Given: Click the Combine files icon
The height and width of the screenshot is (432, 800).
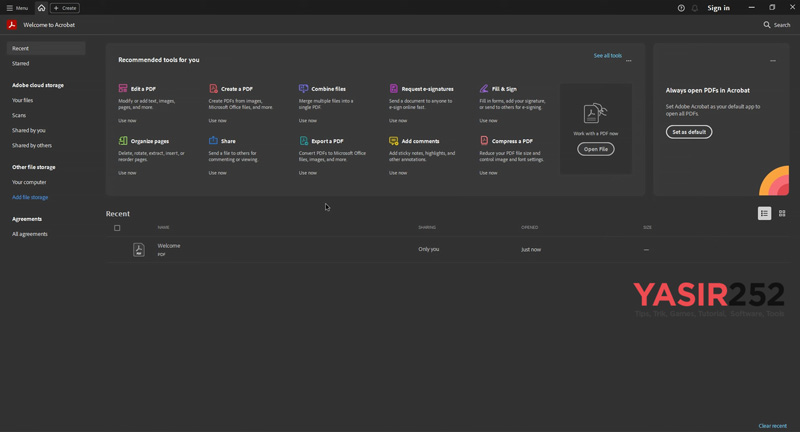Looking at the screenshot, I should pyautogui.click(x=304, y=88).
